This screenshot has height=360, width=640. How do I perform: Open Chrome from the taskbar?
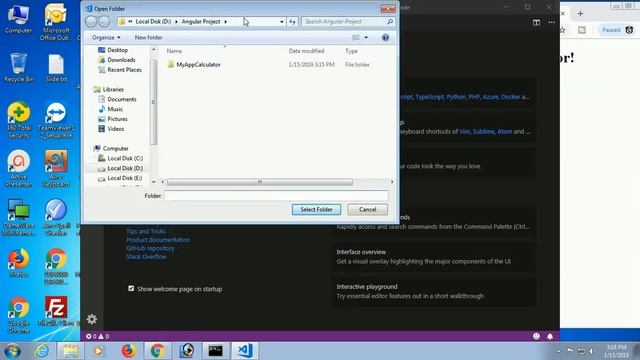(x=158, y=351)
